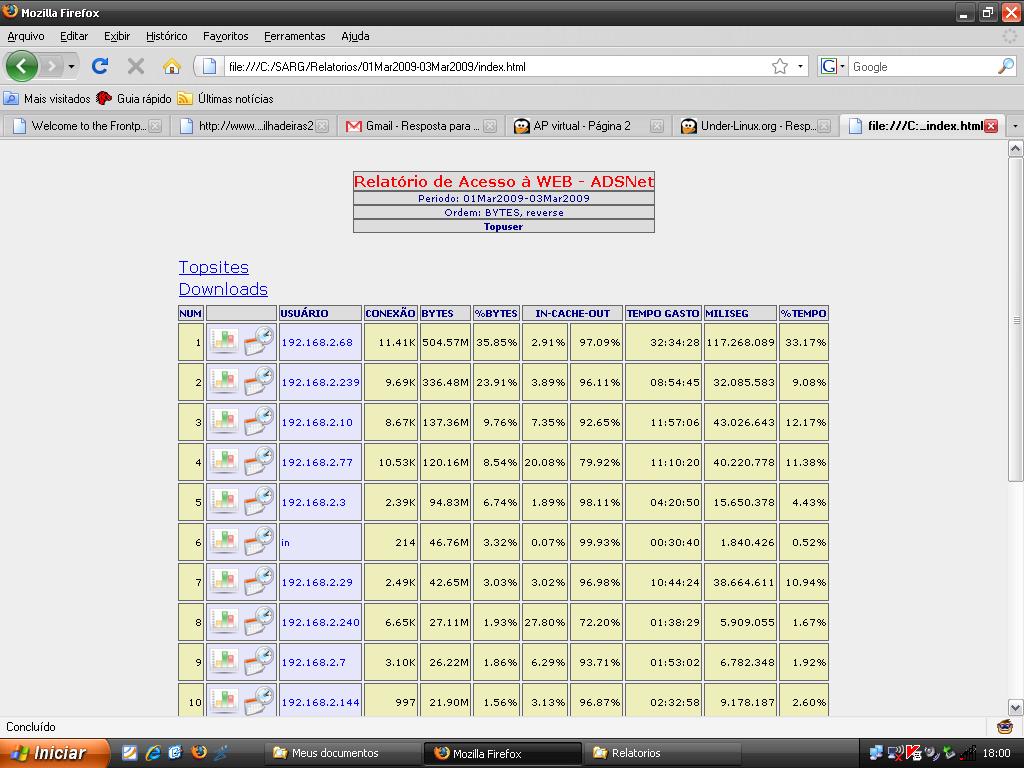Viewport: 1024px width, 768px height.
Task: Click the bookmark star in address bar
Action: point(780,66)
